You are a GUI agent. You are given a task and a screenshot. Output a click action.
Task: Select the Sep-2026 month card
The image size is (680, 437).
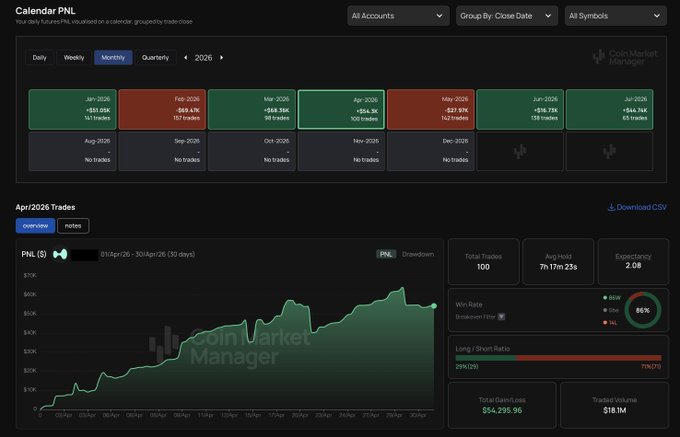click(162, 151)
